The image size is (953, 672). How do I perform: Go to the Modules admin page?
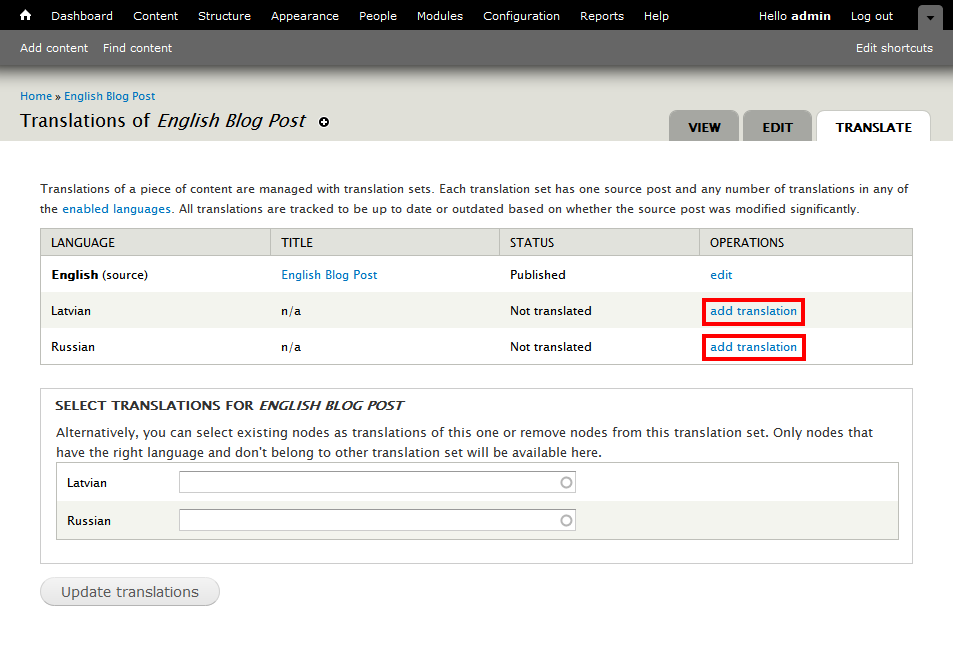tap(439, 16)
